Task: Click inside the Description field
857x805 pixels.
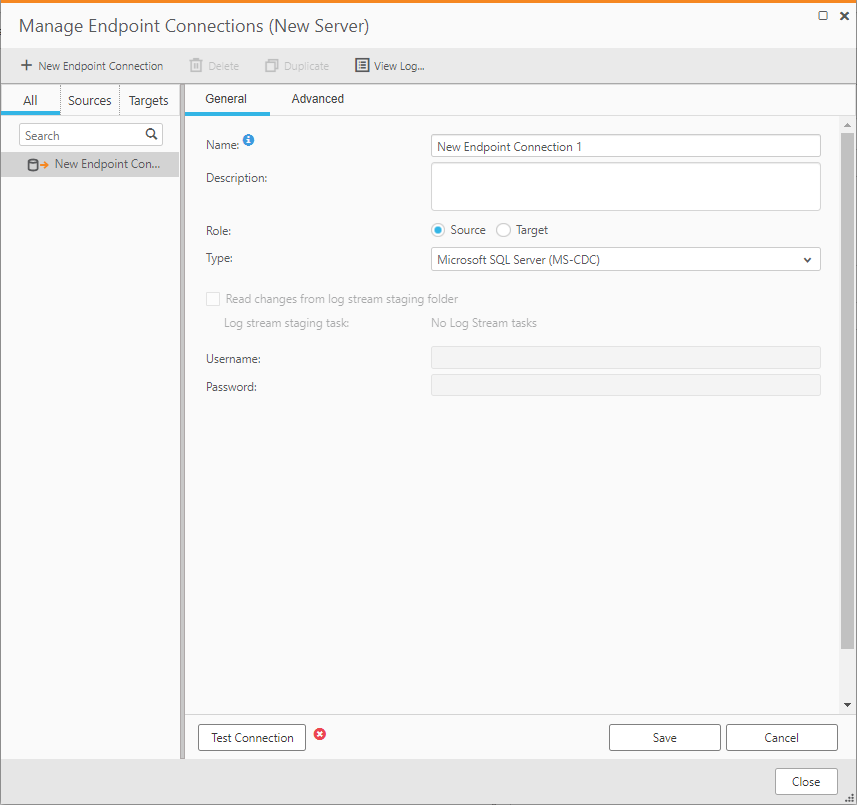Action: pyautogui.click(x=624, y=186)
